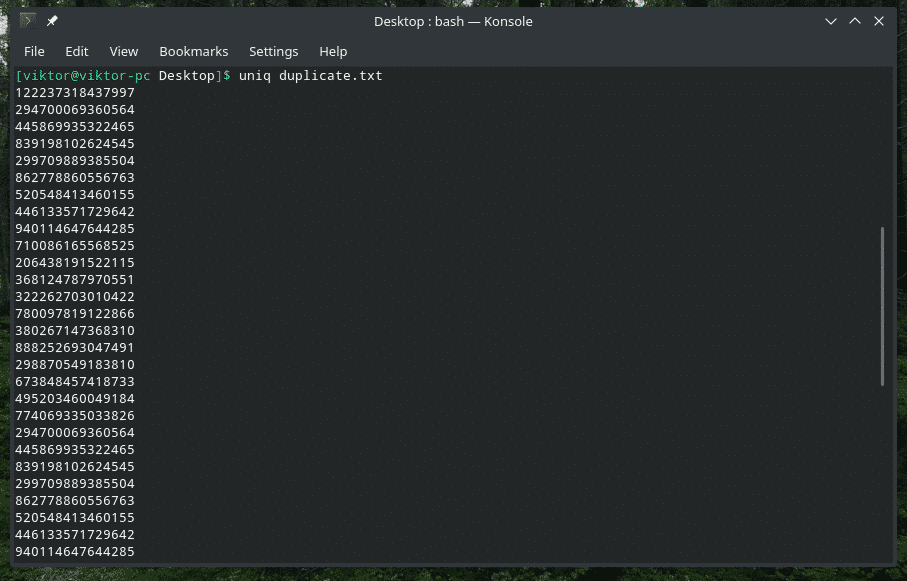Open the Settings menu
907x581 pixels.
pyautogui.click(x=274, y=52)
